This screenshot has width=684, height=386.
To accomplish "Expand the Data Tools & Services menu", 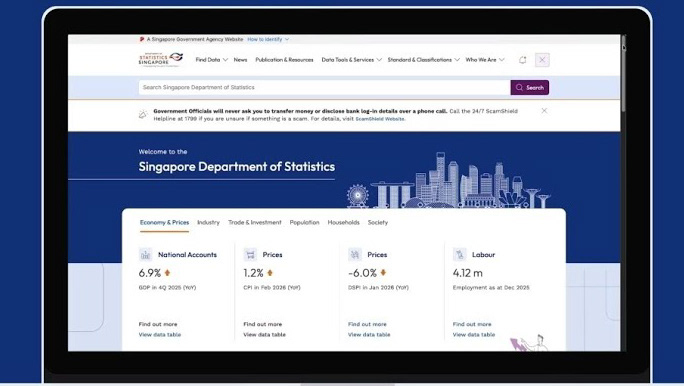I will [x=352, y=60].
